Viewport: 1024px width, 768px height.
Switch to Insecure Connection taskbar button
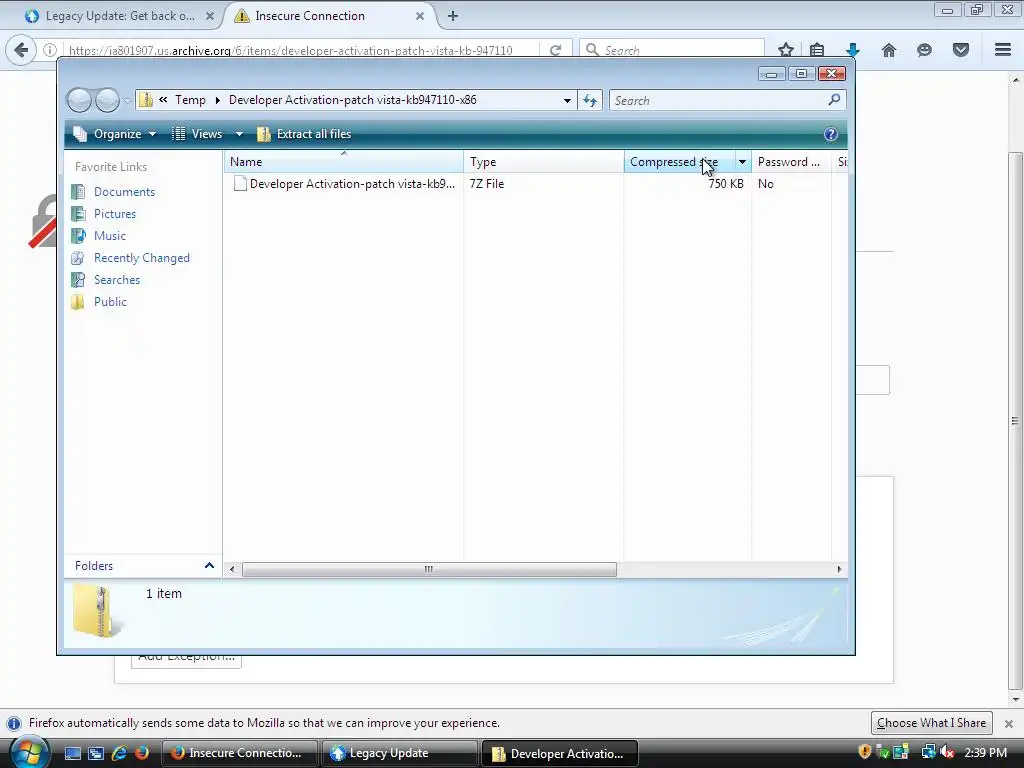(x=239, y=753)
